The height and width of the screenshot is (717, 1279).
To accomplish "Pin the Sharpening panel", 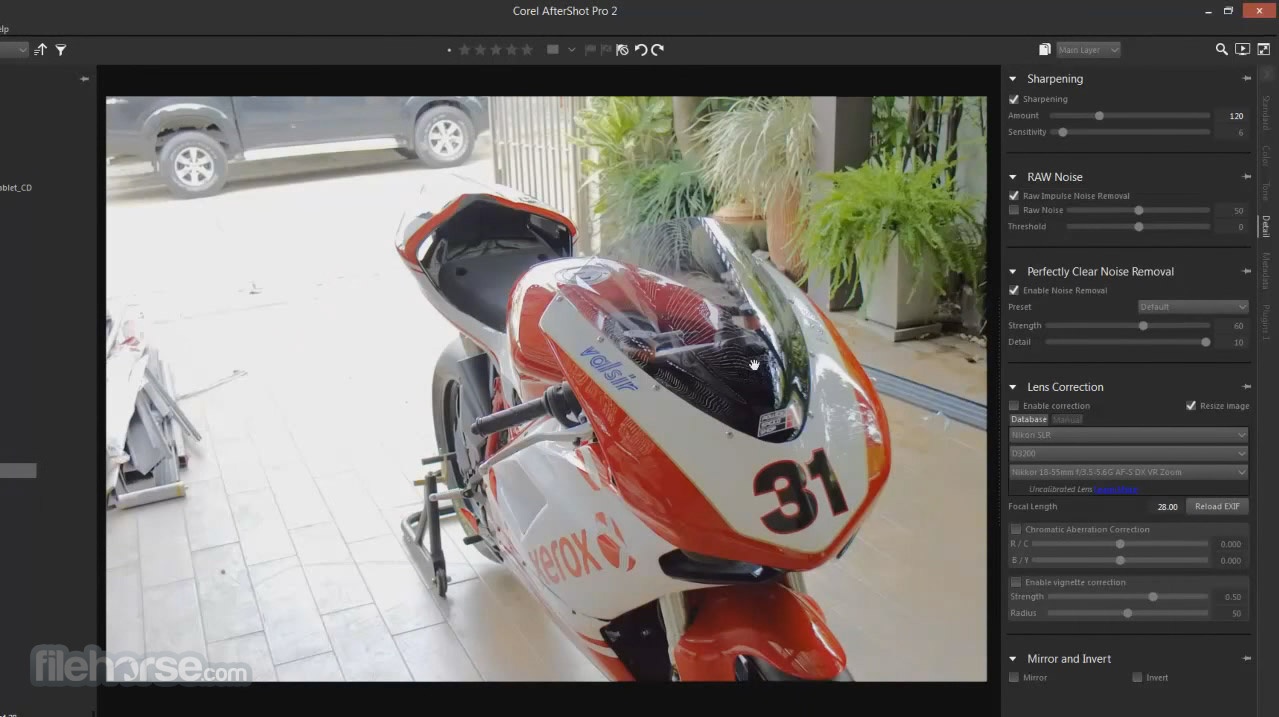I will [1246, 78].
